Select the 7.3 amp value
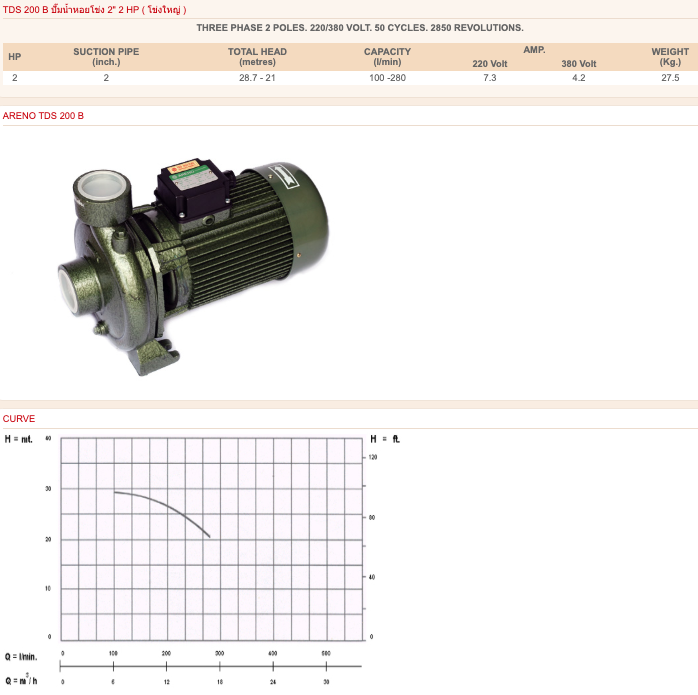Image resolution: width=698 pixels, height=695 pixels. tap(490, 77)
